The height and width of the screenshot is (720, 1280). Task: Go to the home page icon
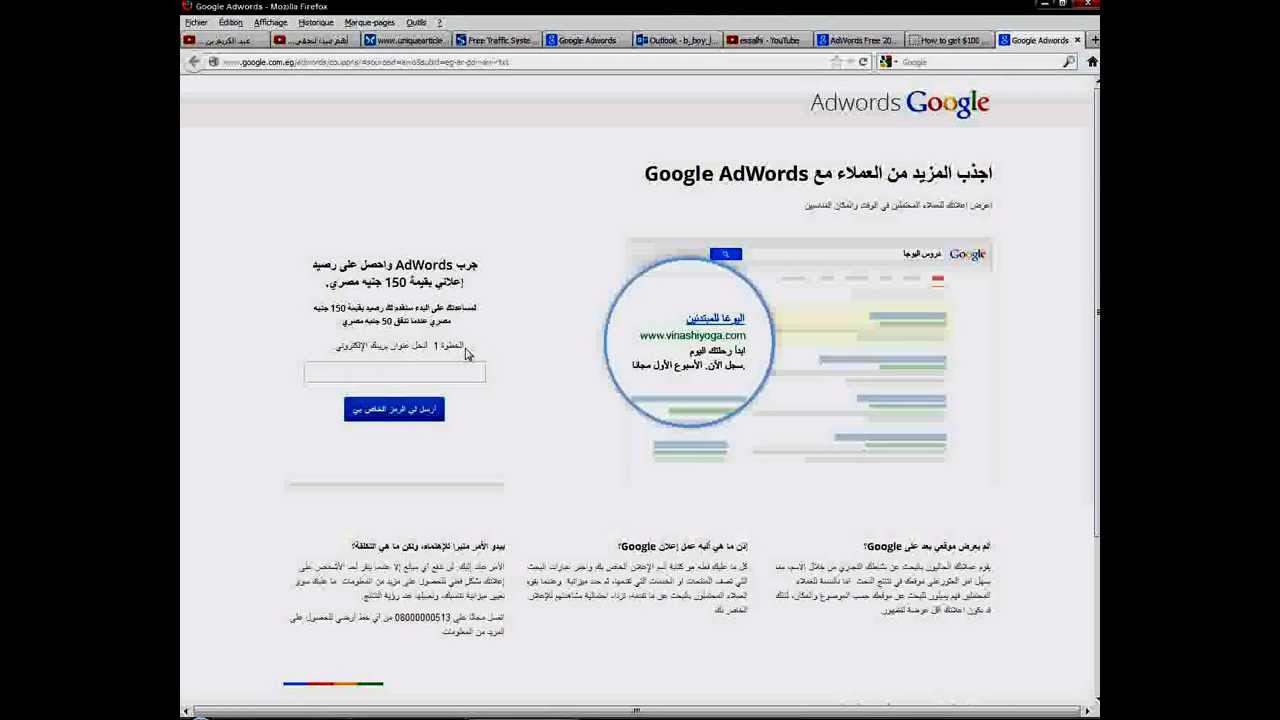click(x=1092, y=62)
